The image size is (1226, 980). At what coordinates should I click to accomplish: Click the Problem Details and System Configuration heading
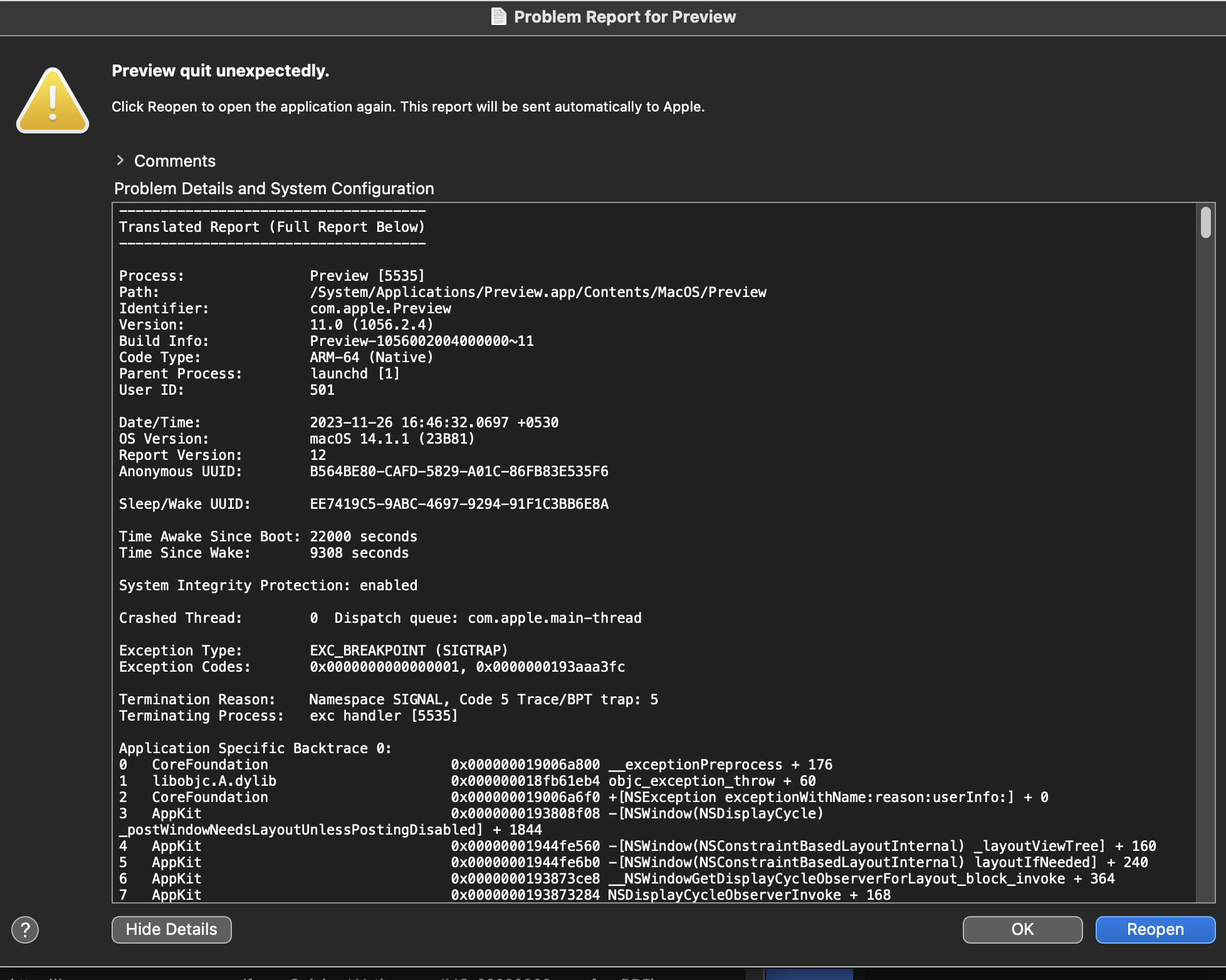[274, 189]
